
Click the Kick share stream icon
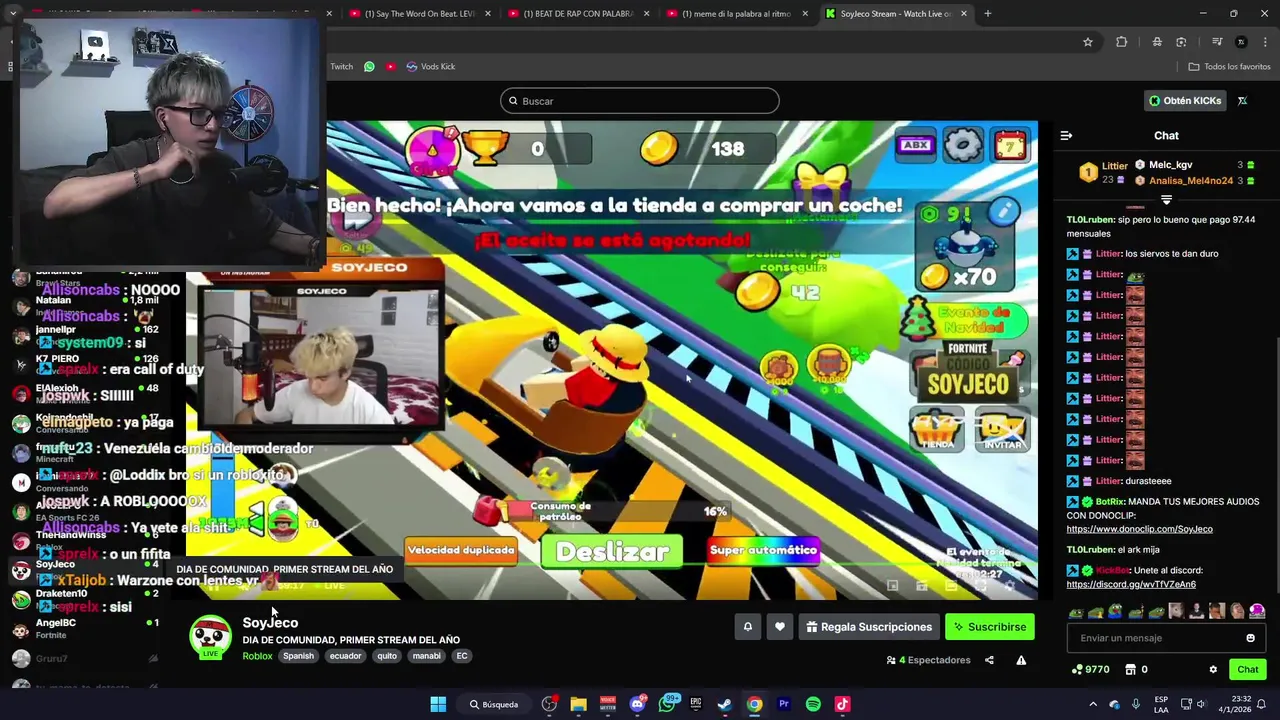click(989, 660)
